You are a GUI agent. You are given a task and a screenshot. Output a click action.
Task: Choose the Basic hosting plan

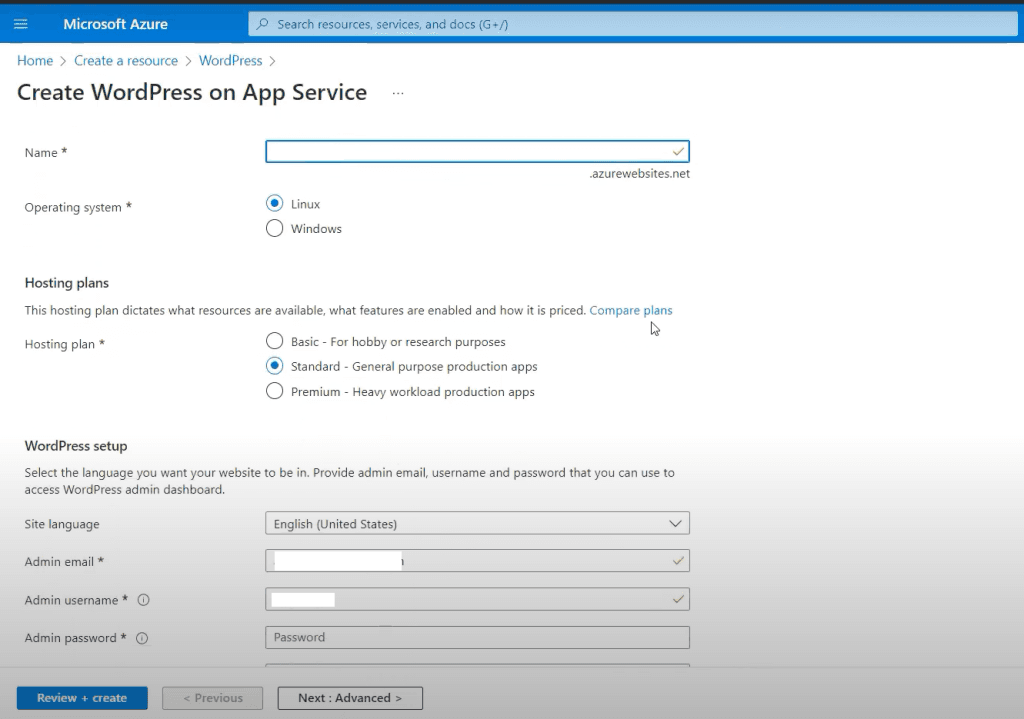click(x=274, y=342)
